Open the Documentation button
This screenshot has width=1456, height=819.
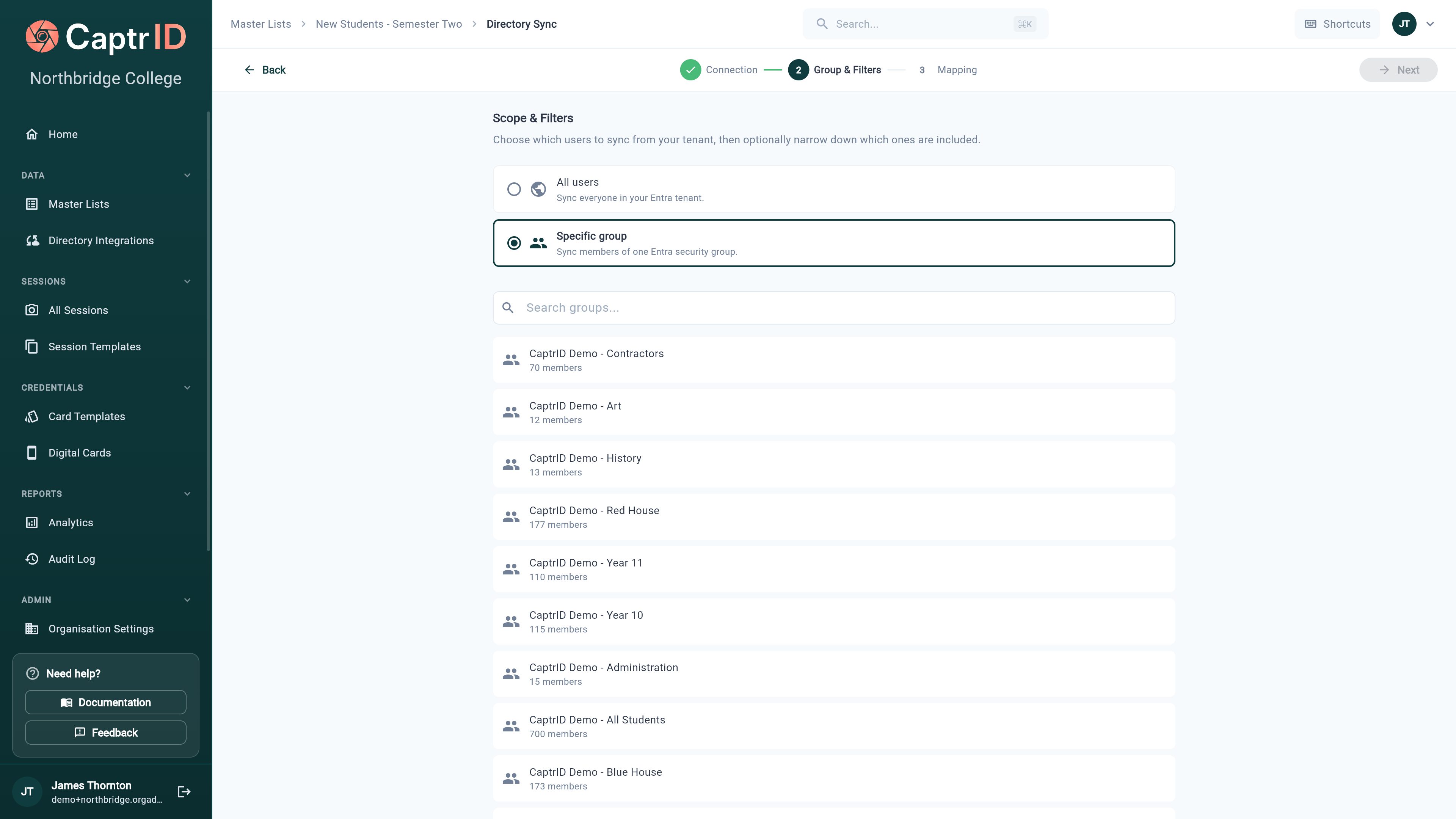tap(106, 702)
